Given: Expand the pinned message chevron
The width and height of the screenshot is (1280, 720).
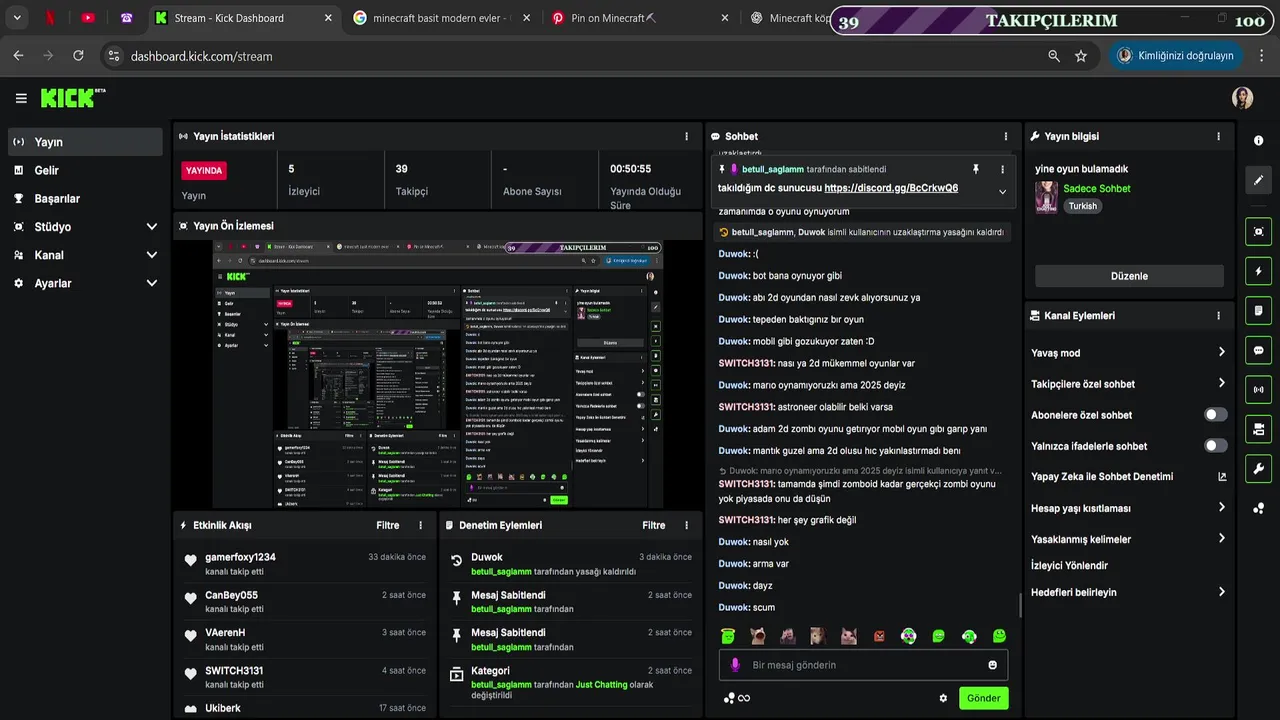Looking at the screenshot, I should tap(1002, 191).
